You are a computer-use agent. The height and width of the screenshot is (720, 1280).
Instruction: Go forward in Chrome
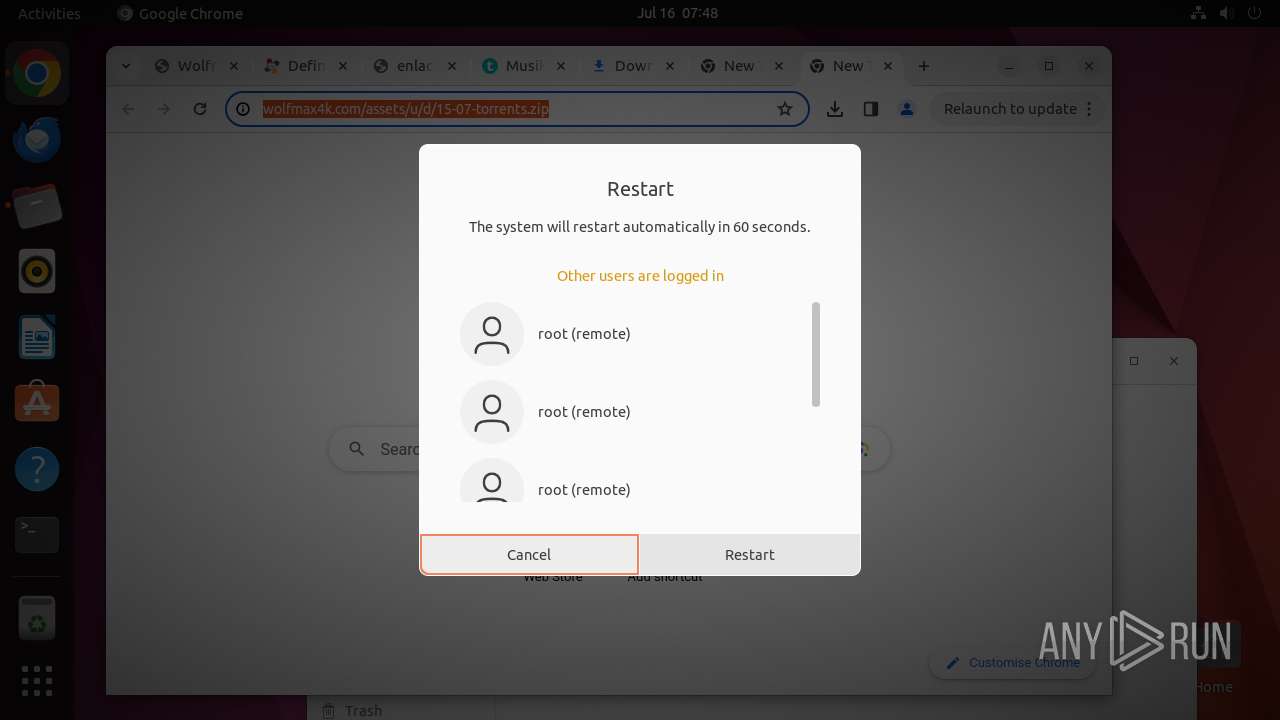pos(164,109)
